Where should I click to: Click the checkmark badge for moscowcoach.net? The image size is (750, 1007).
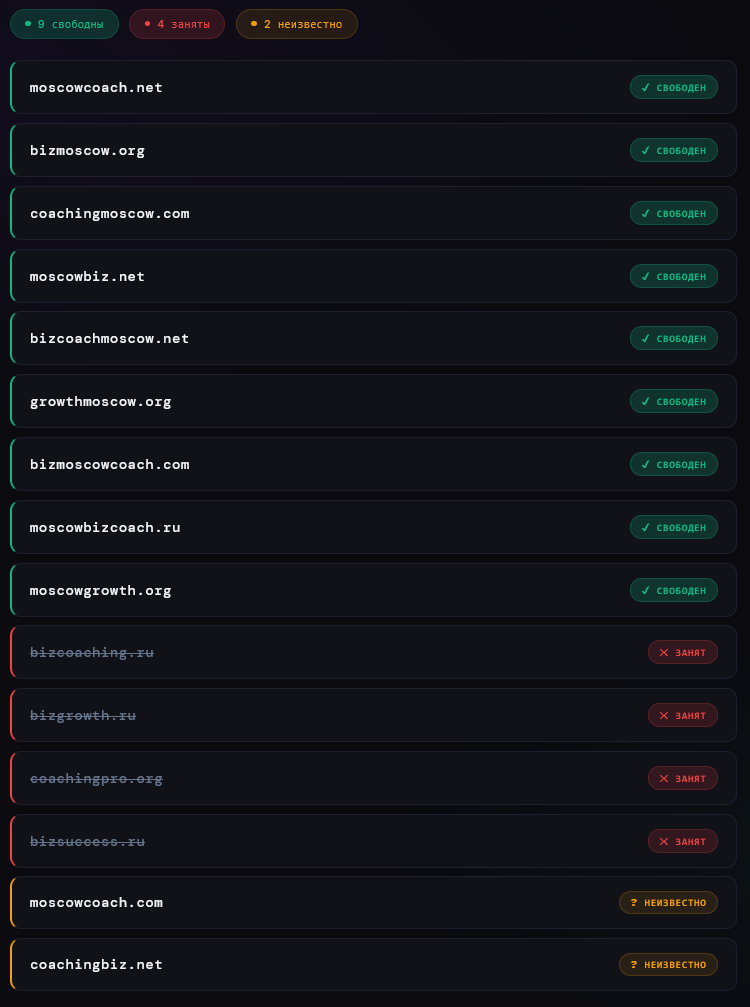(673, 87)
